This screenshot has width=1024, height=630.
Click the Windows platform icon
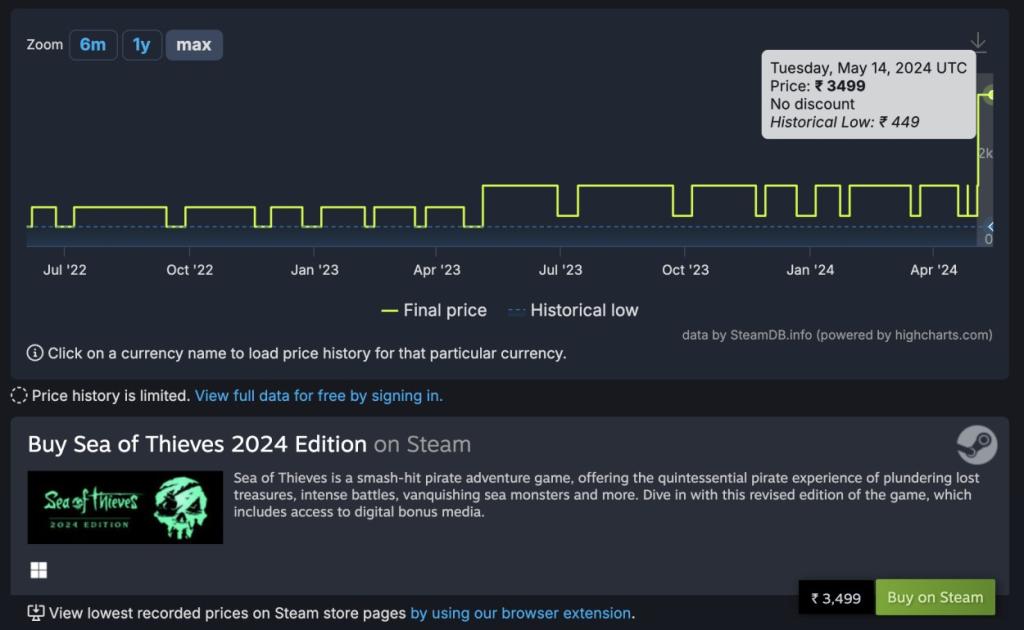tap(38, 570)
